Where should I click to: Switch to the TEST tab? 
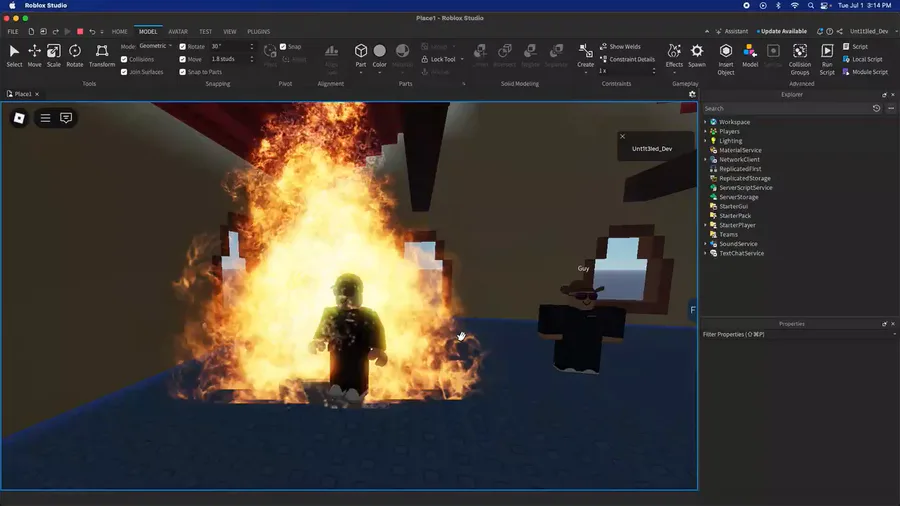pos(205,32)
